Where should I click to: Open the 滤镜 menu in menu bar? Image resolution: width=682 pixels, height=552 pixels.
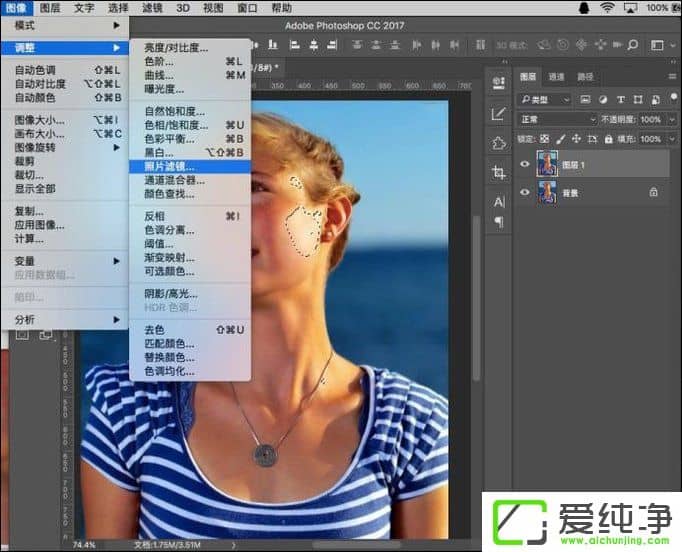click(152, 7)
